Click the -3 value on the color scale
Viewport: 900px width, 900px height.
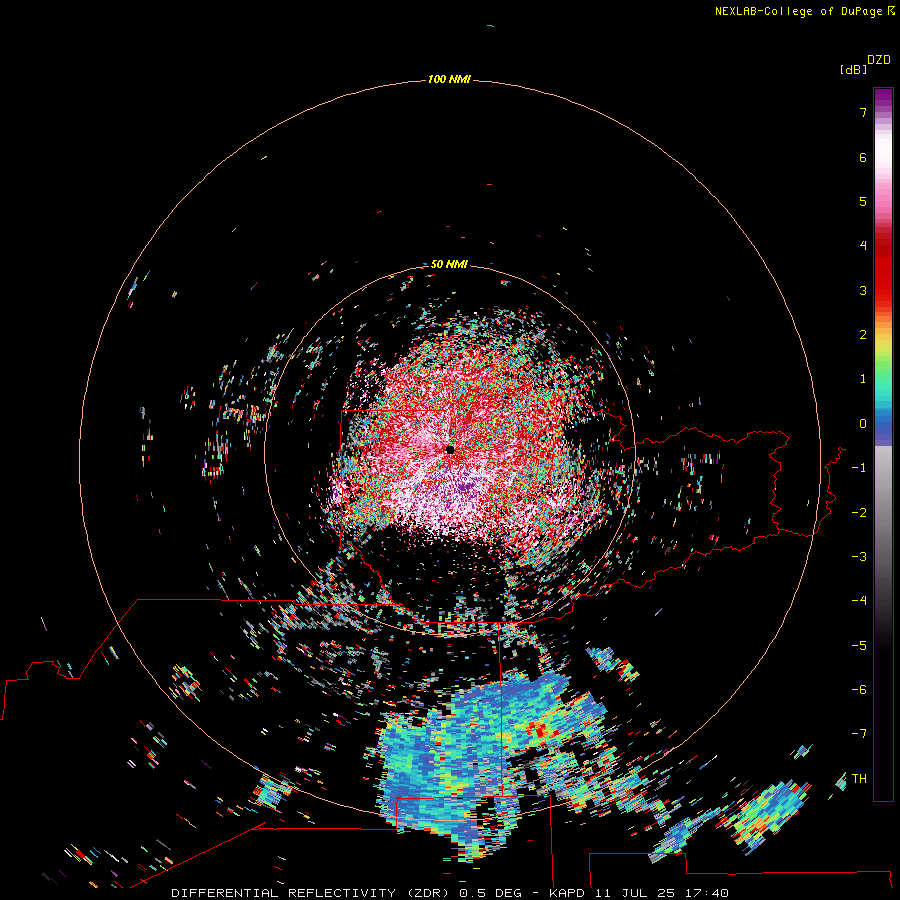859,557
